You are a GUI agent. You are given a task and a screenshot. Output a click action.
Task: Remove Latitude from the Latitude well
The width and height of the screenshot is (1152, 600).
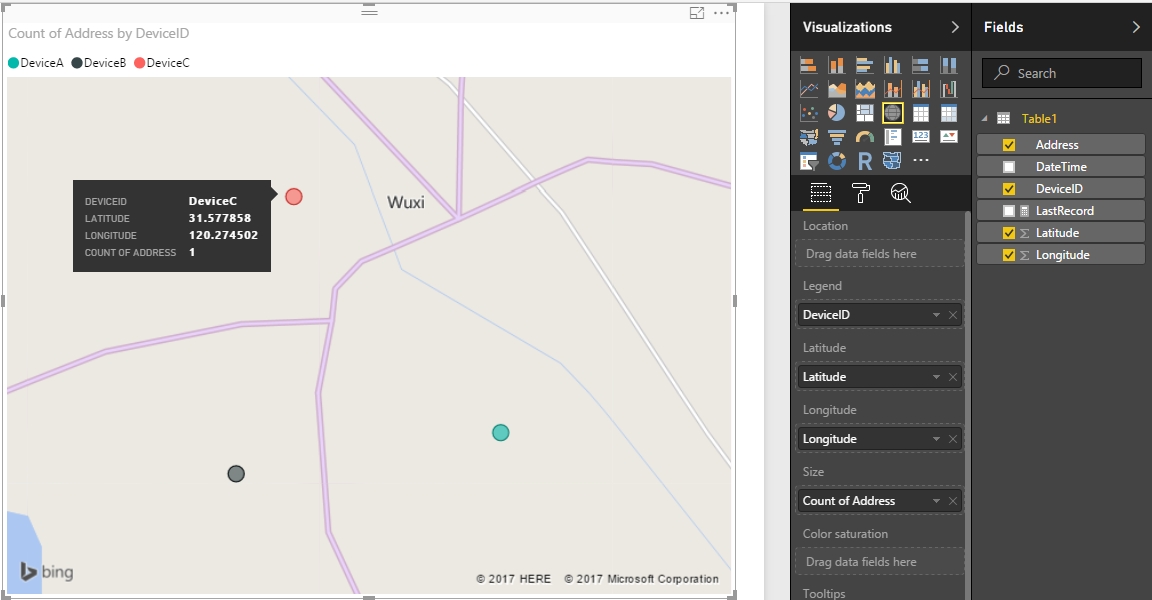953,377
